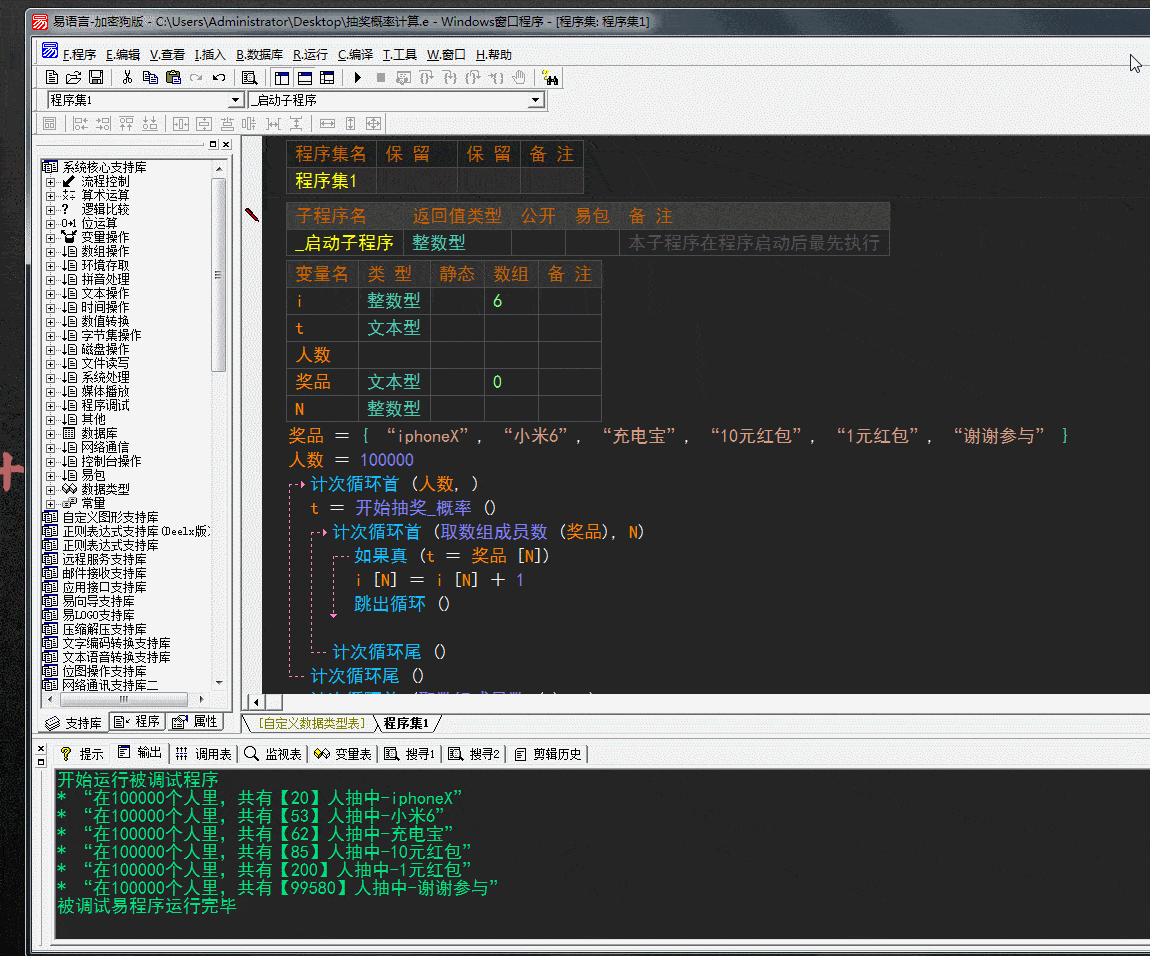The height and width of the screenshot is (956, 1150).
Task: Click the Find magnifier document icon
Action: pos(249,77)
